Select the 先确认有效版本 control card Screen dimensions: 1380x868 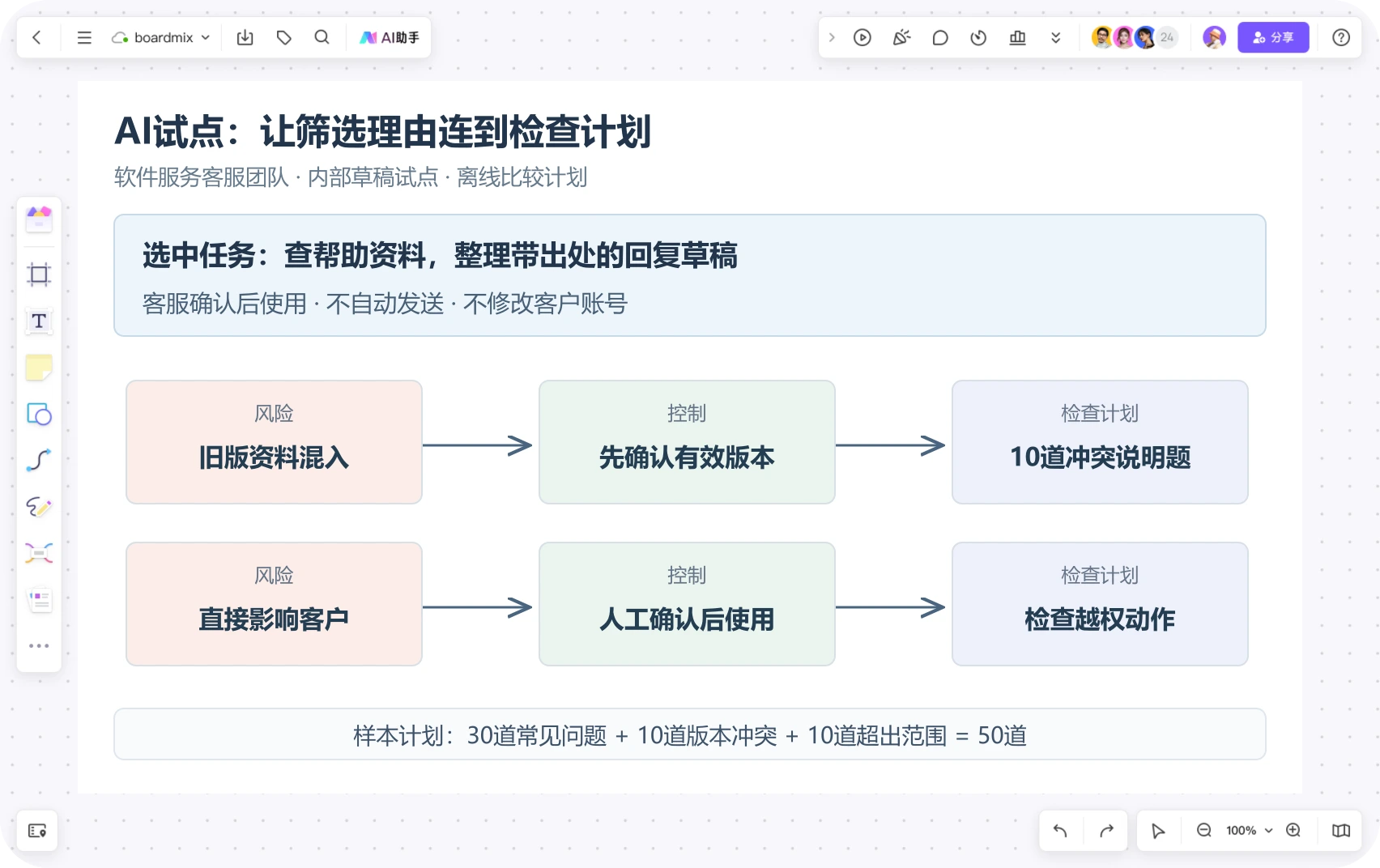pyautogui.click(x=687, y=442)
